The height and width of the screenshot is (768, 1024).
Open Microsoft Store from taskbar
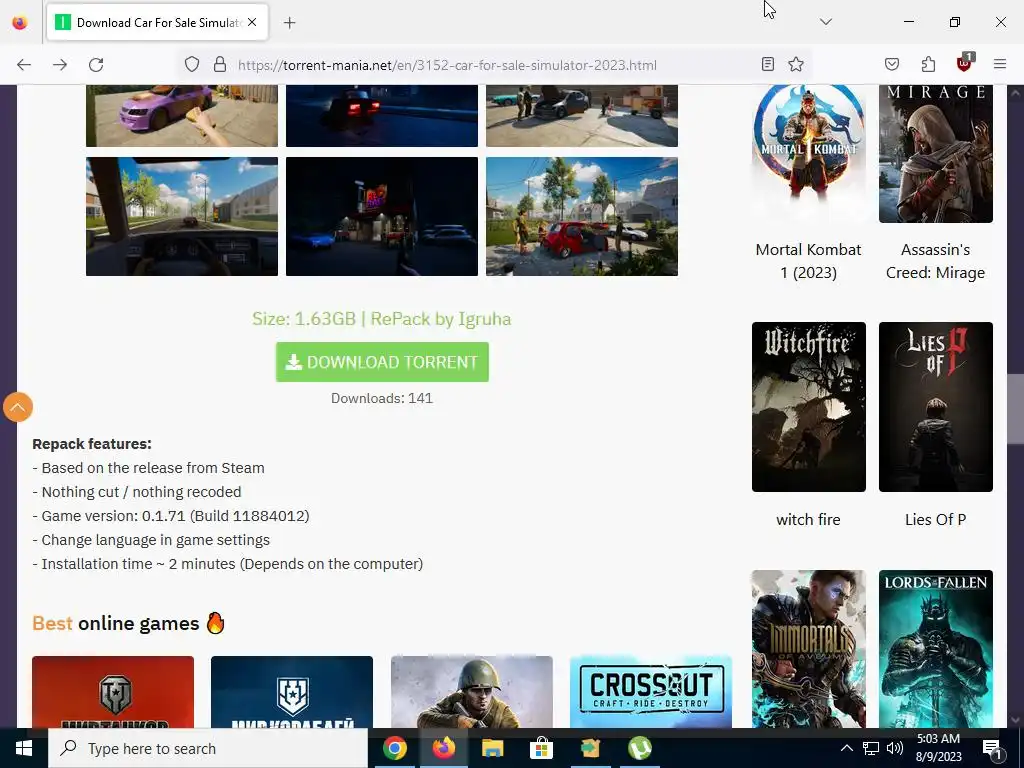[541, 748]
